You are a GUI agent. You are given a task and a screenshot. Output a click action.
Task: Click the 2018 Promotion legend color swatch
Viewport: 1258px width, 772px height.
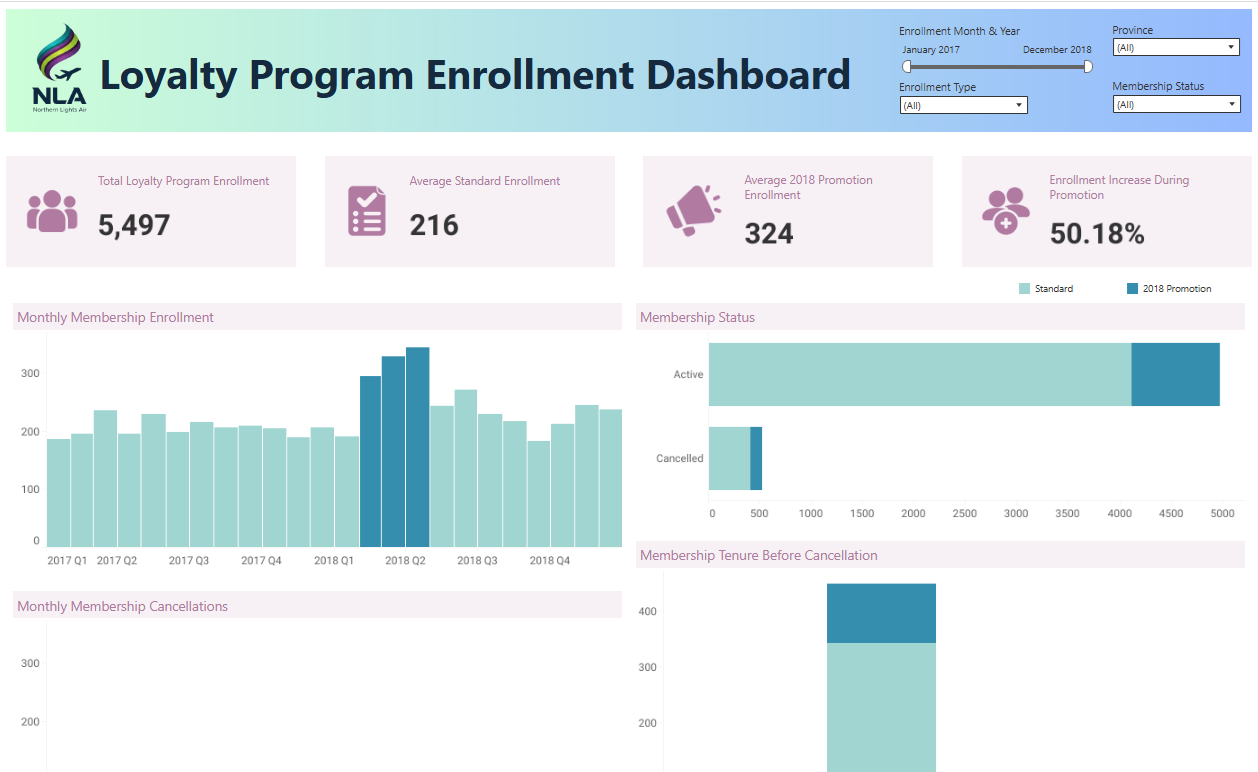(x=1132, y=289)
